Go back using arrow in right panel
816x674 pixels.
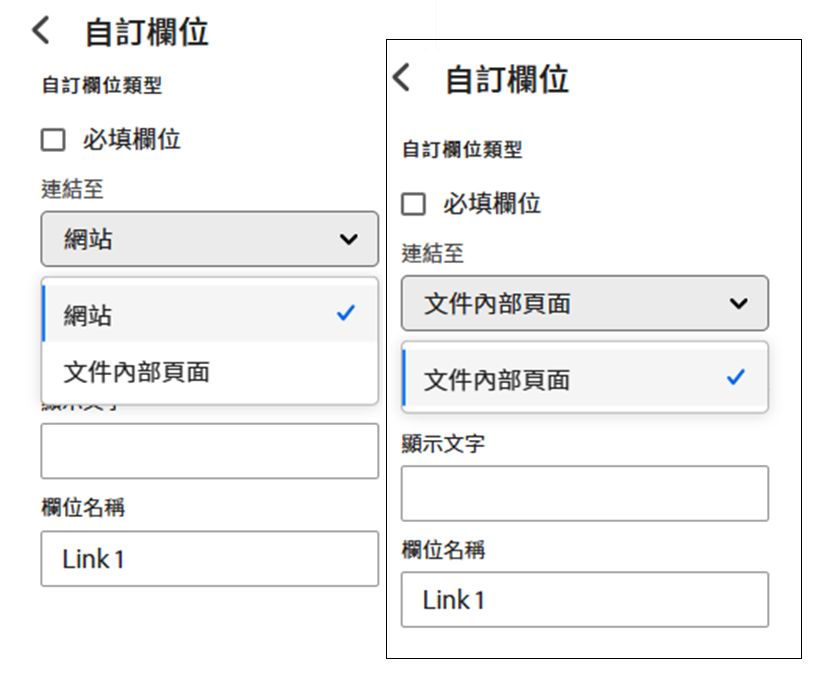click(x=401, y=78)
